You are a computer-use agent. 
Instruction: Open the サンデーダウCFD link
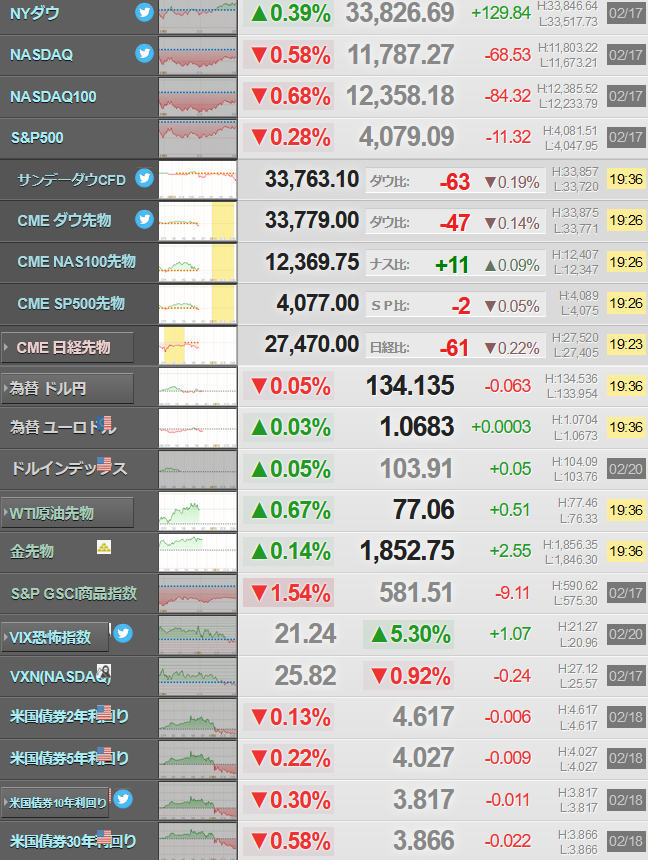pos(71,179)
